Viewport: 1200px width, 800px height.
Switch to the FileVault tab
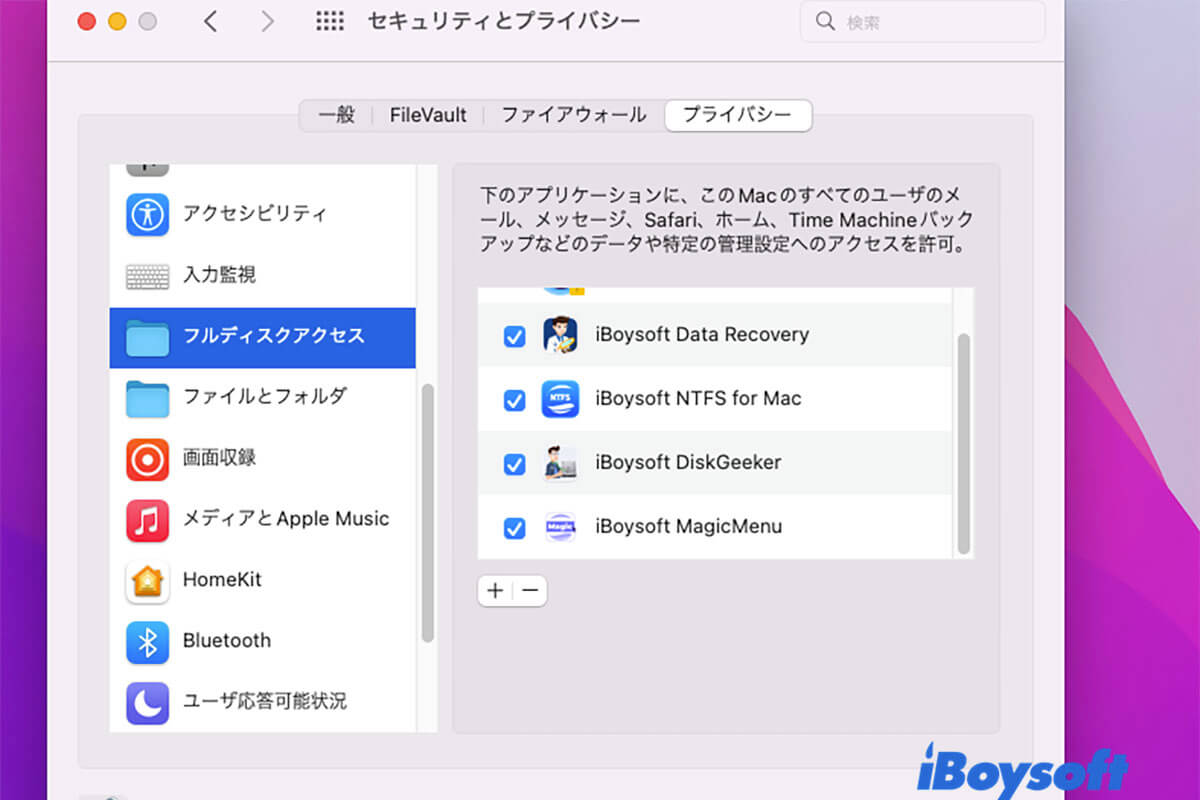click(x=428, y=115)
